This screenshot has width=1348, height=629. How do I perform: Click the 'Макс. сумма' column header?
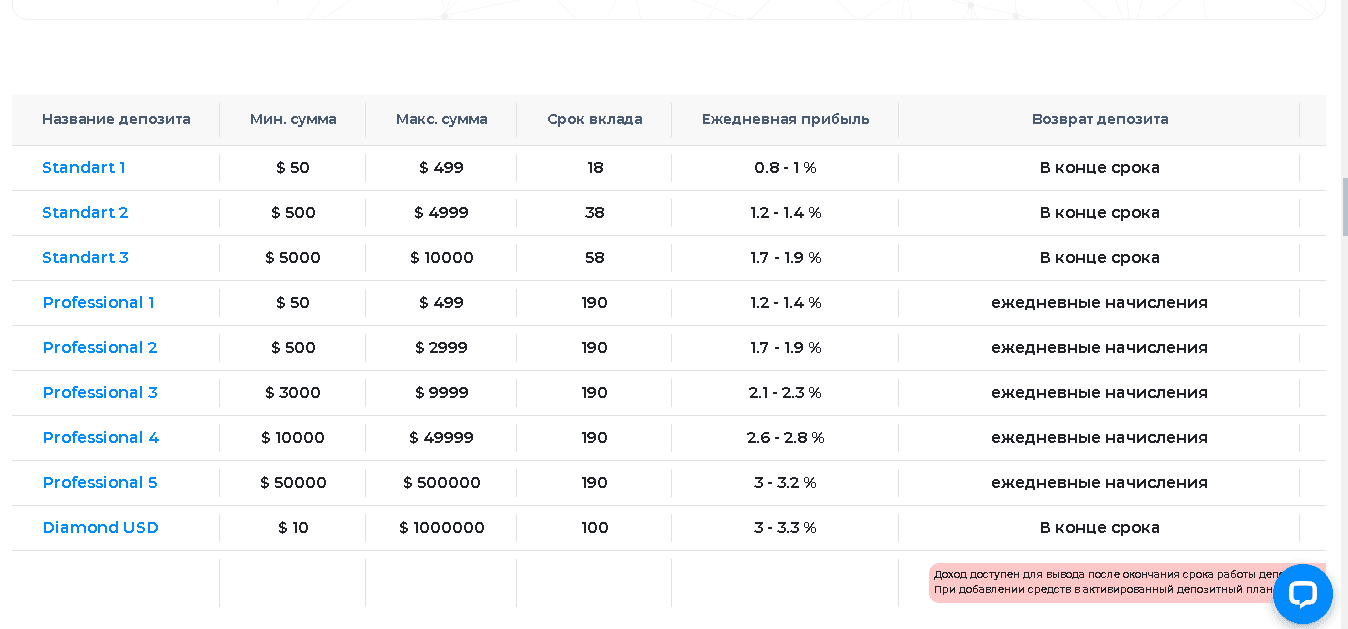[x=441, y=120]
